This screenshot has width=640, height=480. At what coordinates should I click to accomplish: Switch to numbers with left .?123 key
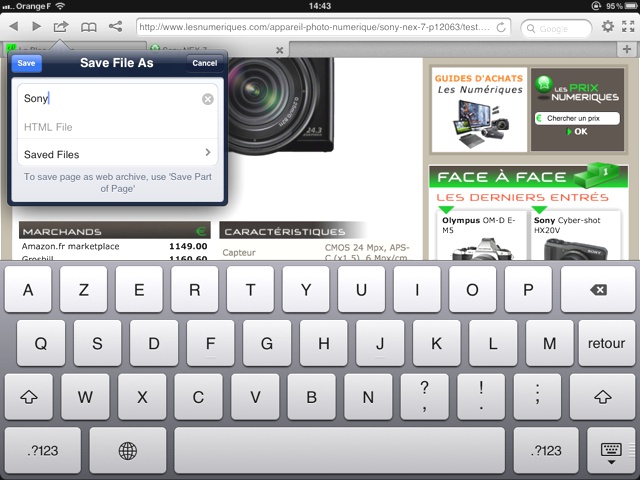41,451
